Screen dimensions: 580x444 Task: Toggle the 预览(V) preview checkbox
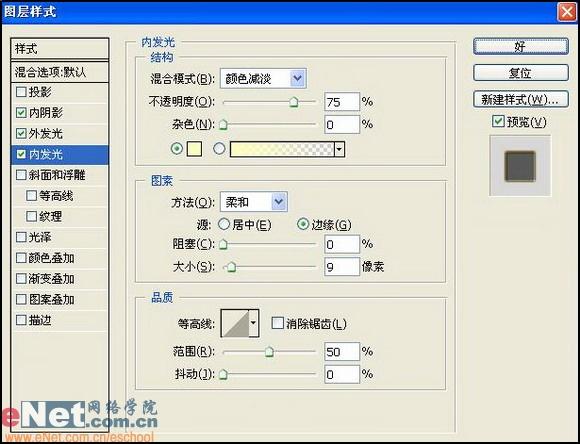coord(498,121)
